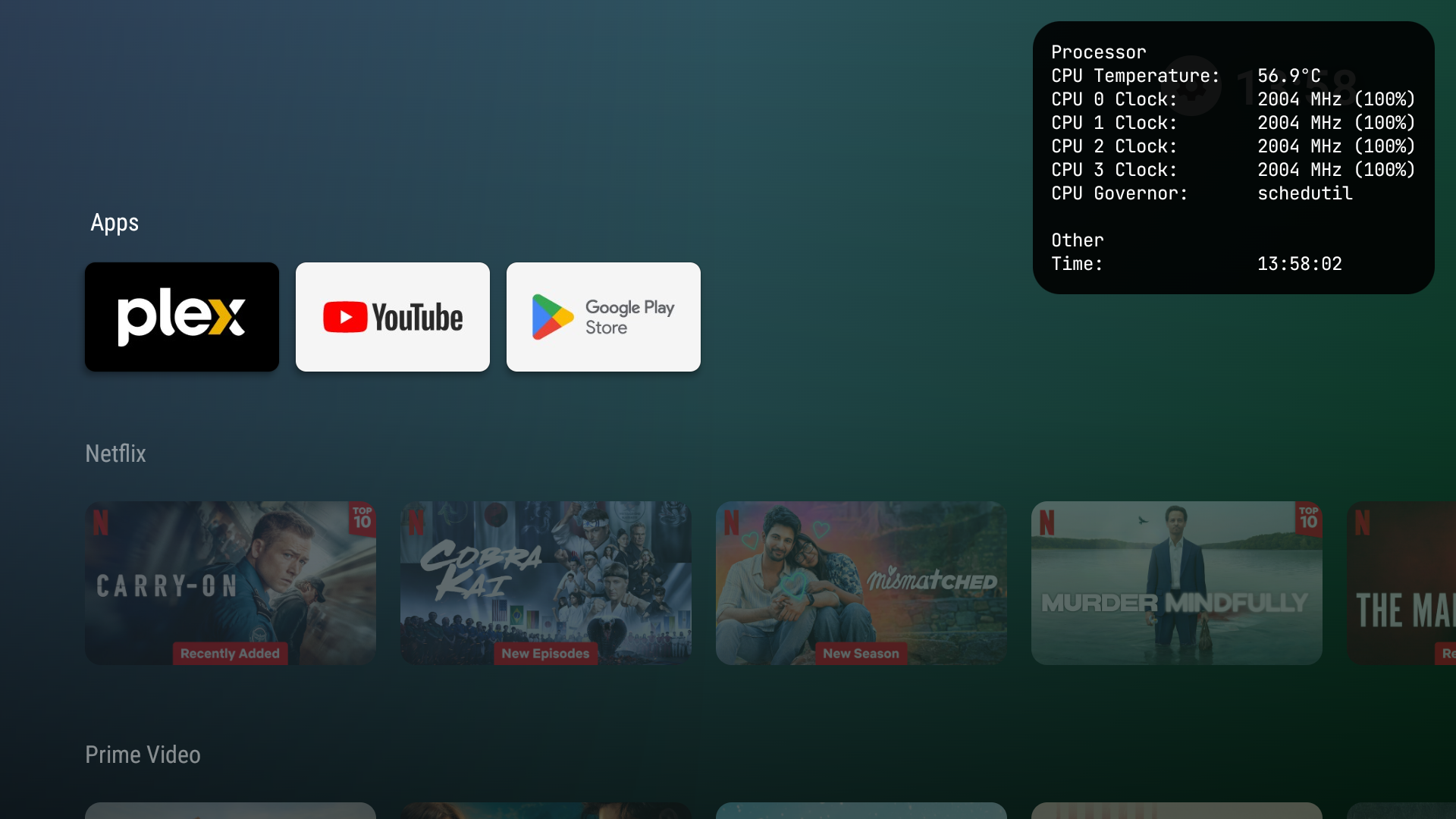Click the New Episodes badge on Cobra Kai

coord(545,654)
